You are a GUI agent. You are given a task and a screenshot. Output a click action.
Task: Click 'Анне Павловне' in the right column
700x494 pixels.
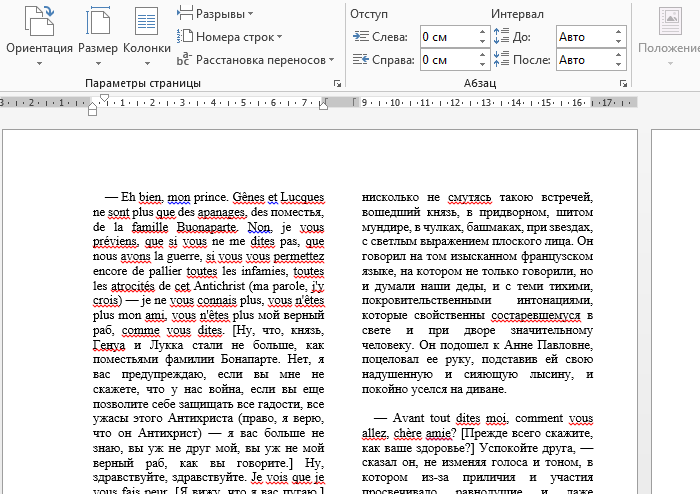pos(547,345)
